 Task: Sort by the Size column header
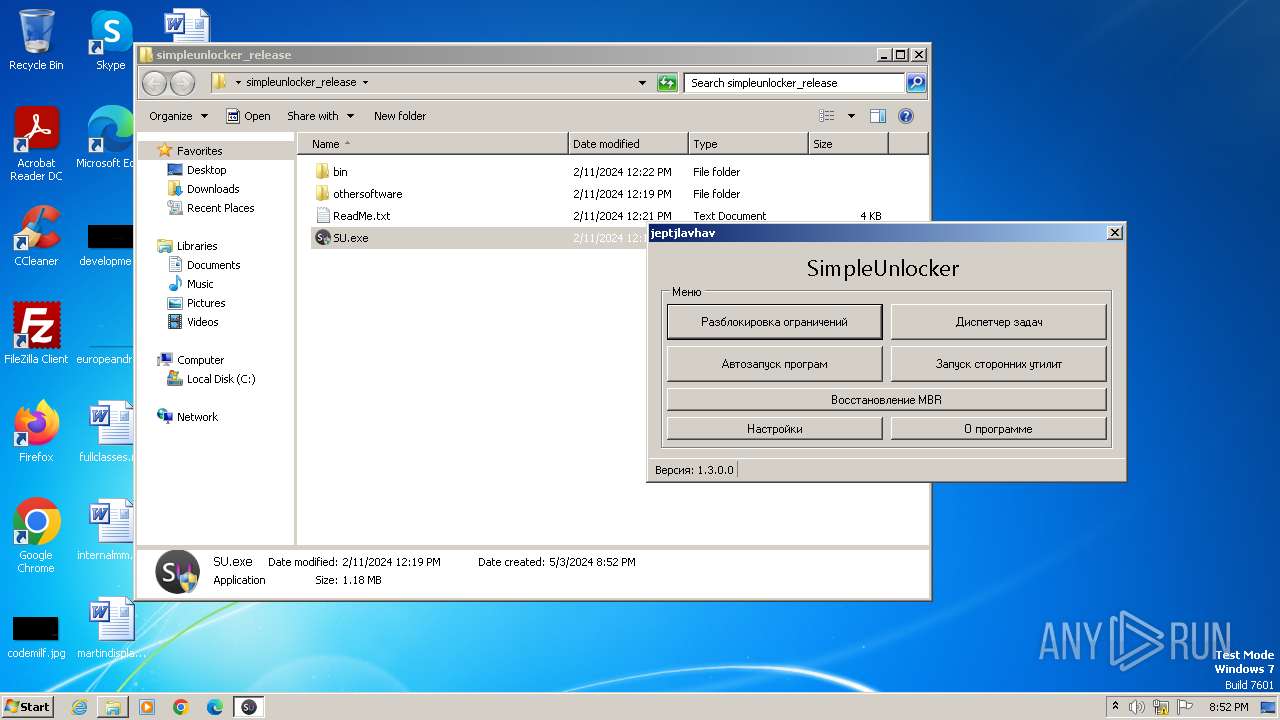(848, 144)
